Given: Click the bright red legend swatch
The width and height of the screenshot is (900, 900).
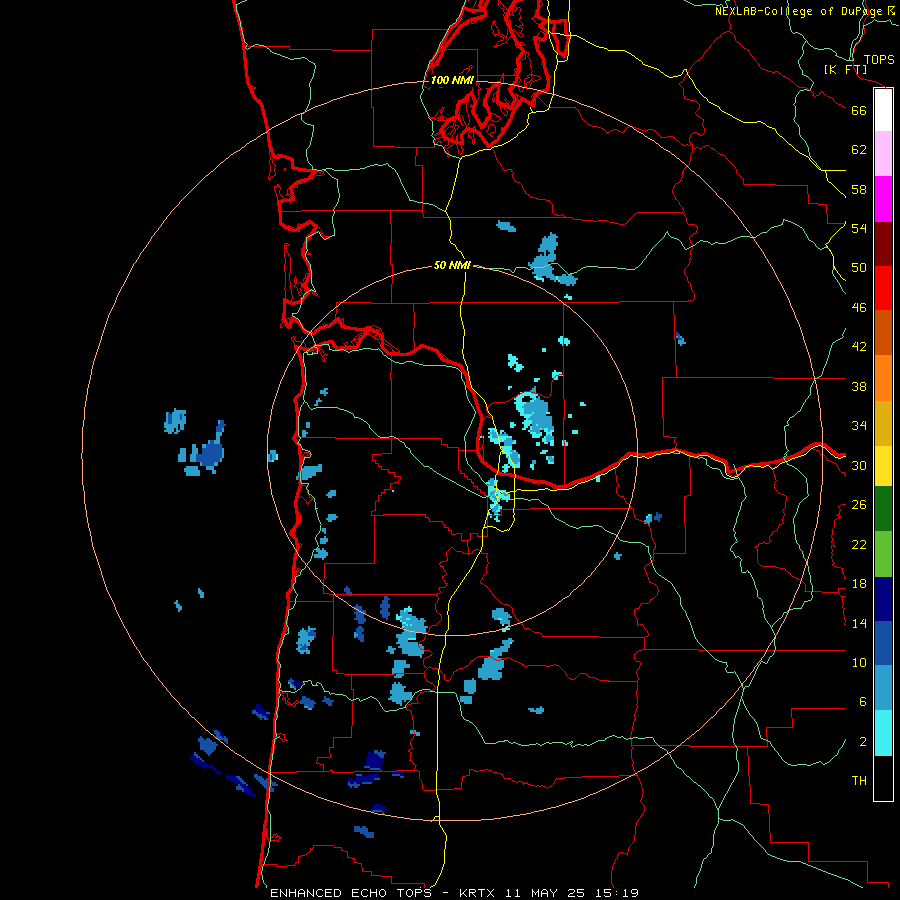Looking at the screenshot, I should pyautogui.click(x=883, y=288).
